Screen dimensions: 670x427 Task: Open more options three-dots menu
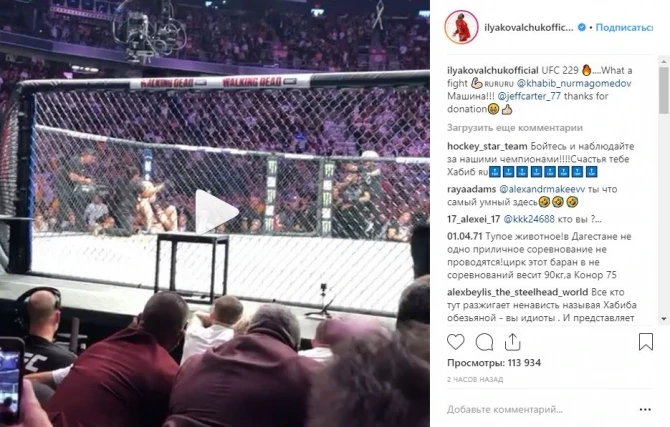pos(645,409)
